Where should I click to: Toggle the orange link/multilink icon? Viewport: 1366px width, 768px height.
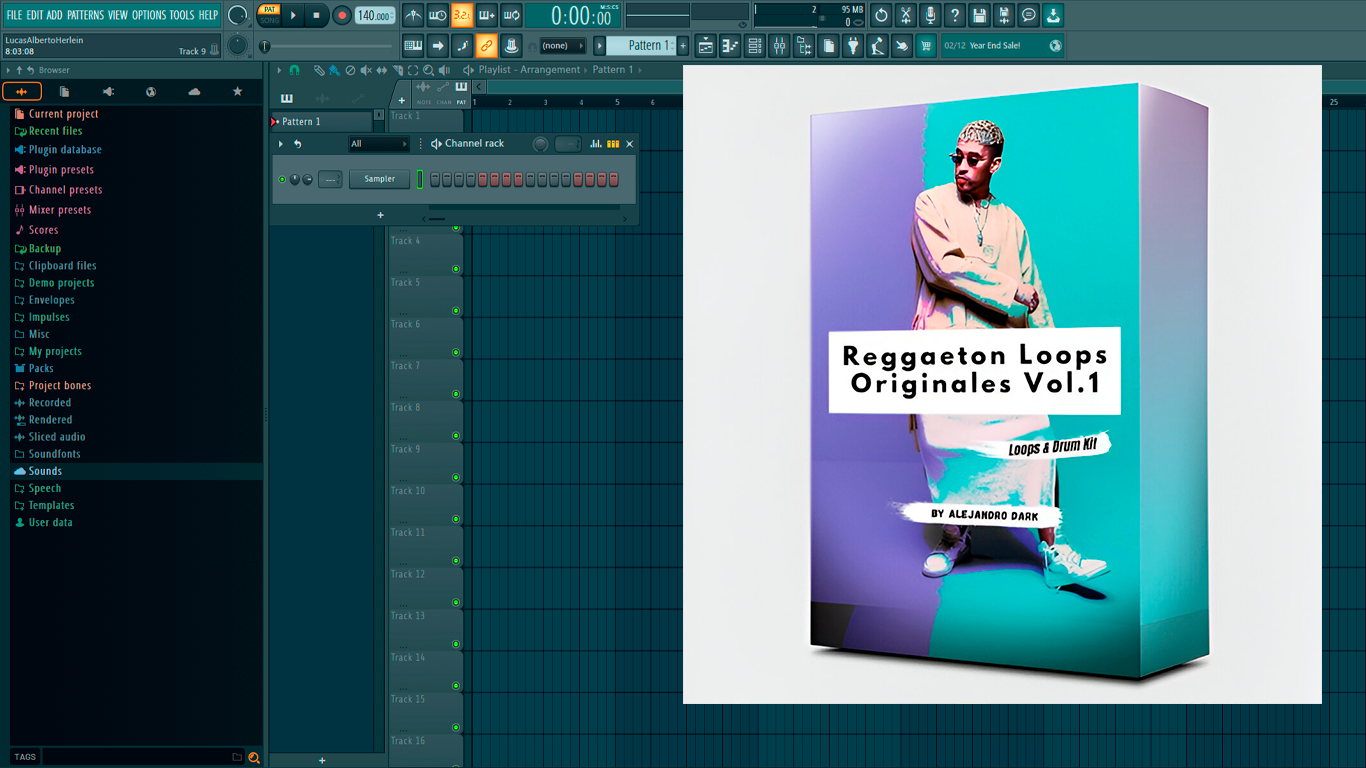pos(487,46)
